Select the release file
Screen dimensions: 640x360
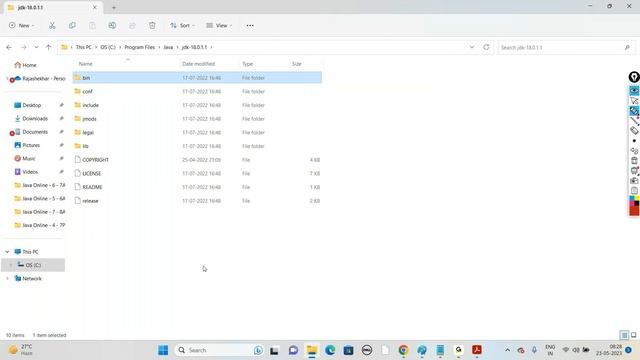(197, 201)
